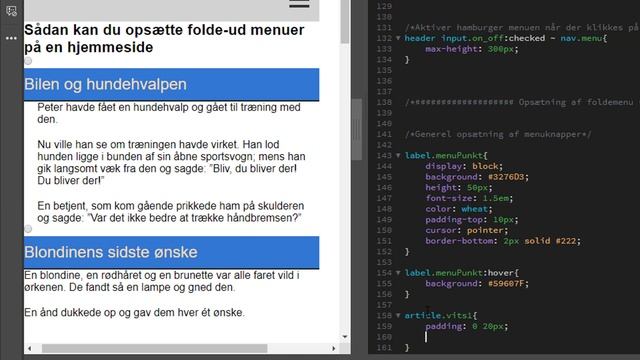Click the page heading 'Sådan kan du opsætte folde-ud menuer'
Viewport: 640px width, 360px height.
pos(164,38)
